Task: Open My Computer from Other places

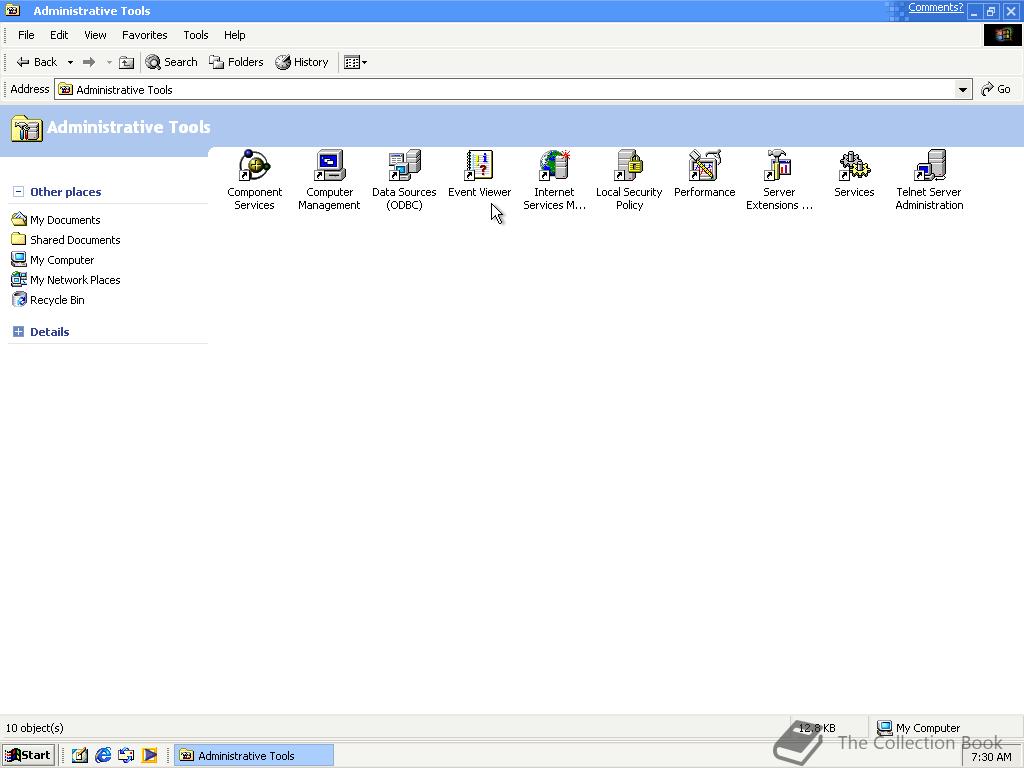Action: tap(53, 260)
